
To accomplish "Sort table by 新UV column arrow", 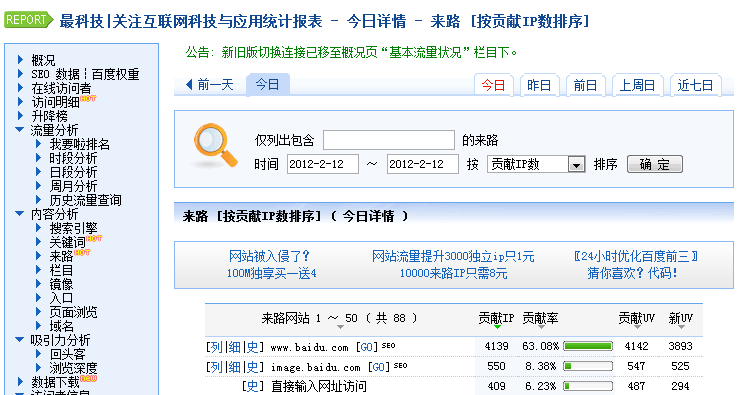I will point(681,327).
